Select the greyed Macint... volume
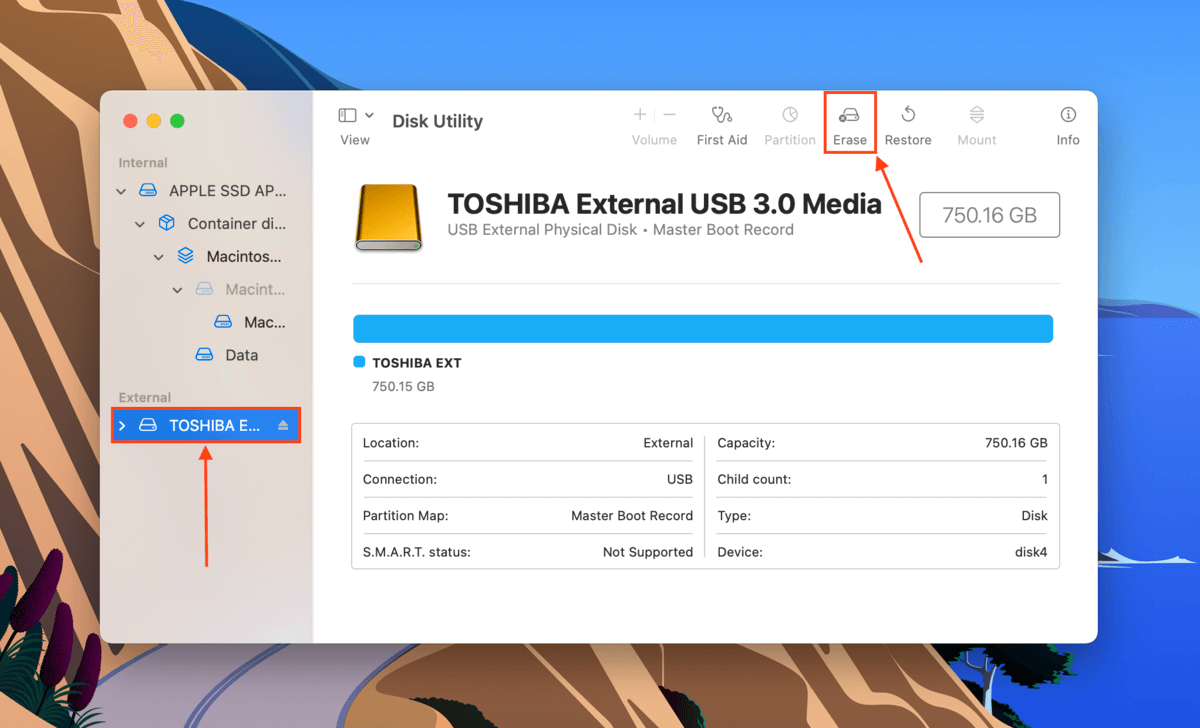 click(x=255, y=290)
